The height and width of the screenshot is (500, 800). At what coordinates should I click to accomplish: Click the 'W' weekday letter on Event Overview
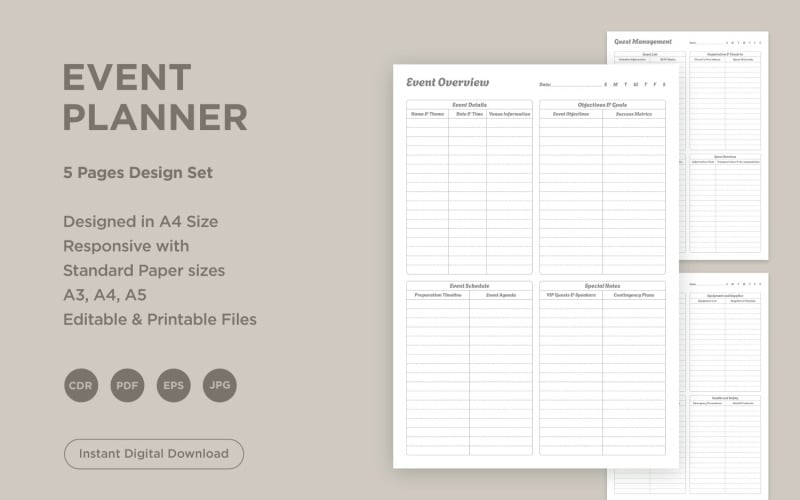636,85
